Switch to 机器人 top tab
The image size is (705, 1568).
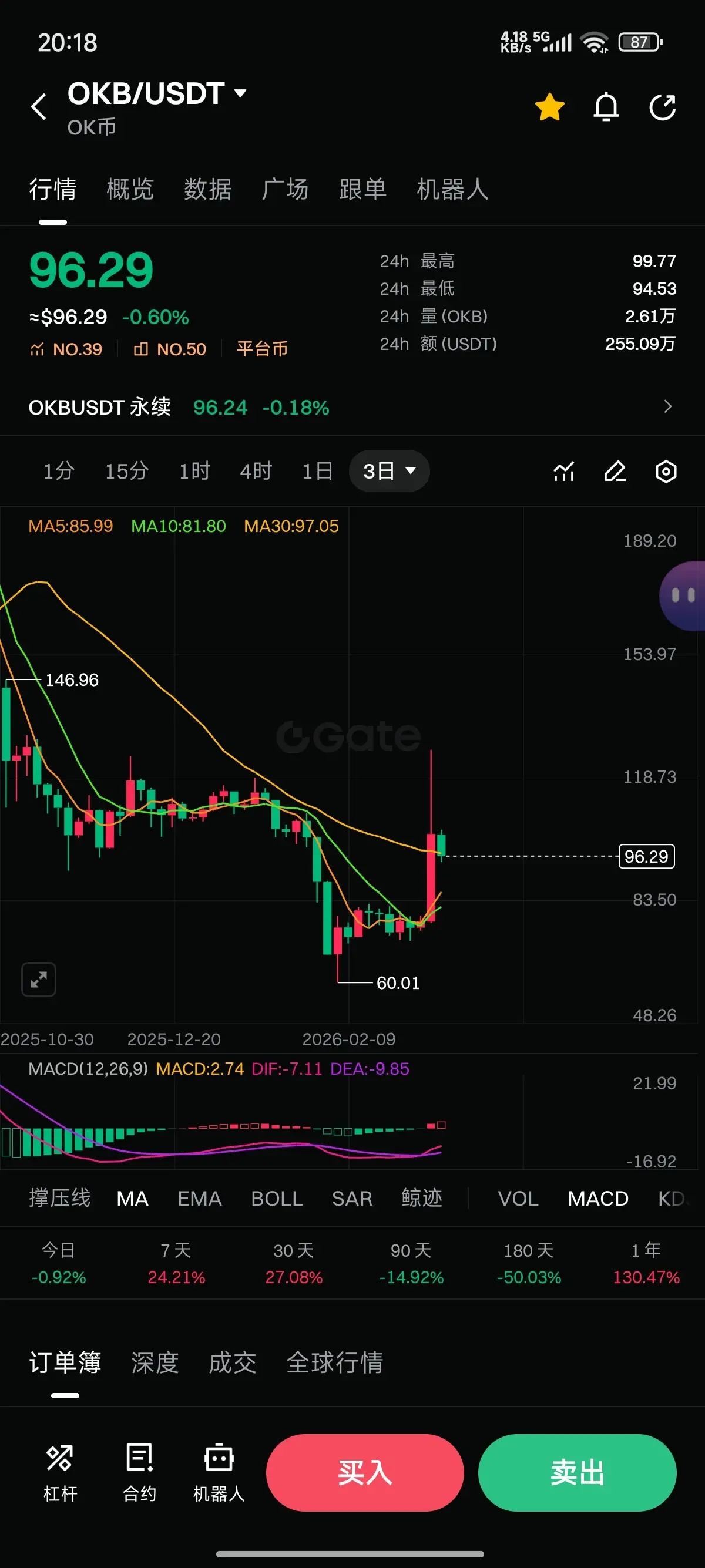452,189
